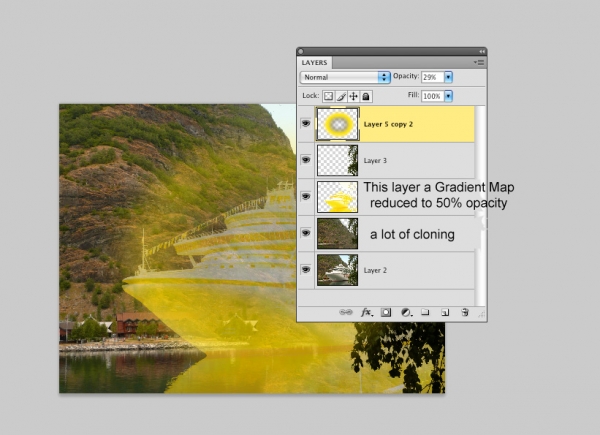Open the Fill slider arrow

coord(448,96)
